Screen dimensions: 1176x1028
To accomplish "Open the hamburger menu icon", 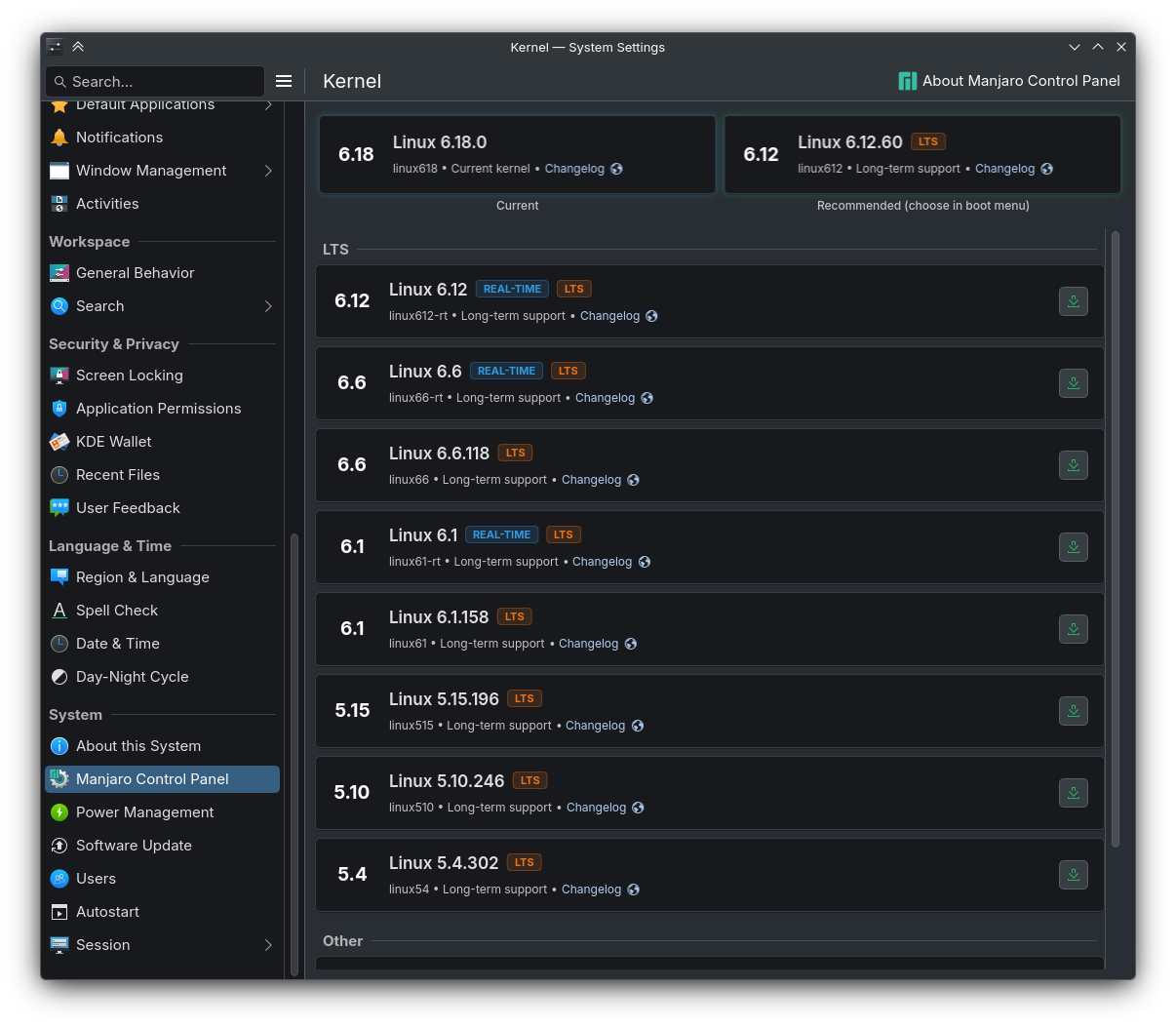I will point(284,81).
